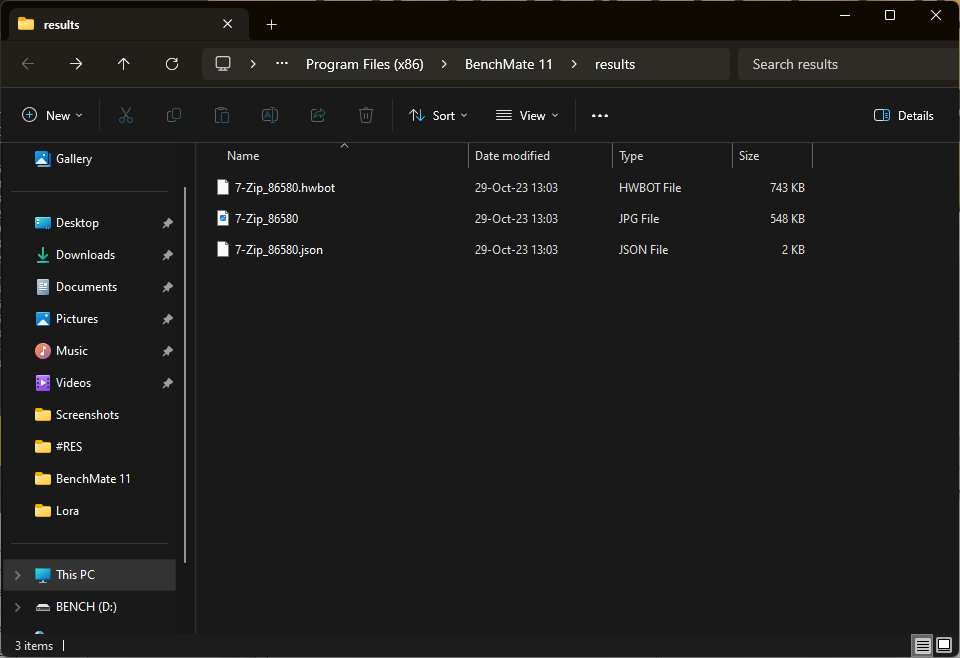
Task: Click the Share icon in toolbar
Action: (x=318, y=116)
